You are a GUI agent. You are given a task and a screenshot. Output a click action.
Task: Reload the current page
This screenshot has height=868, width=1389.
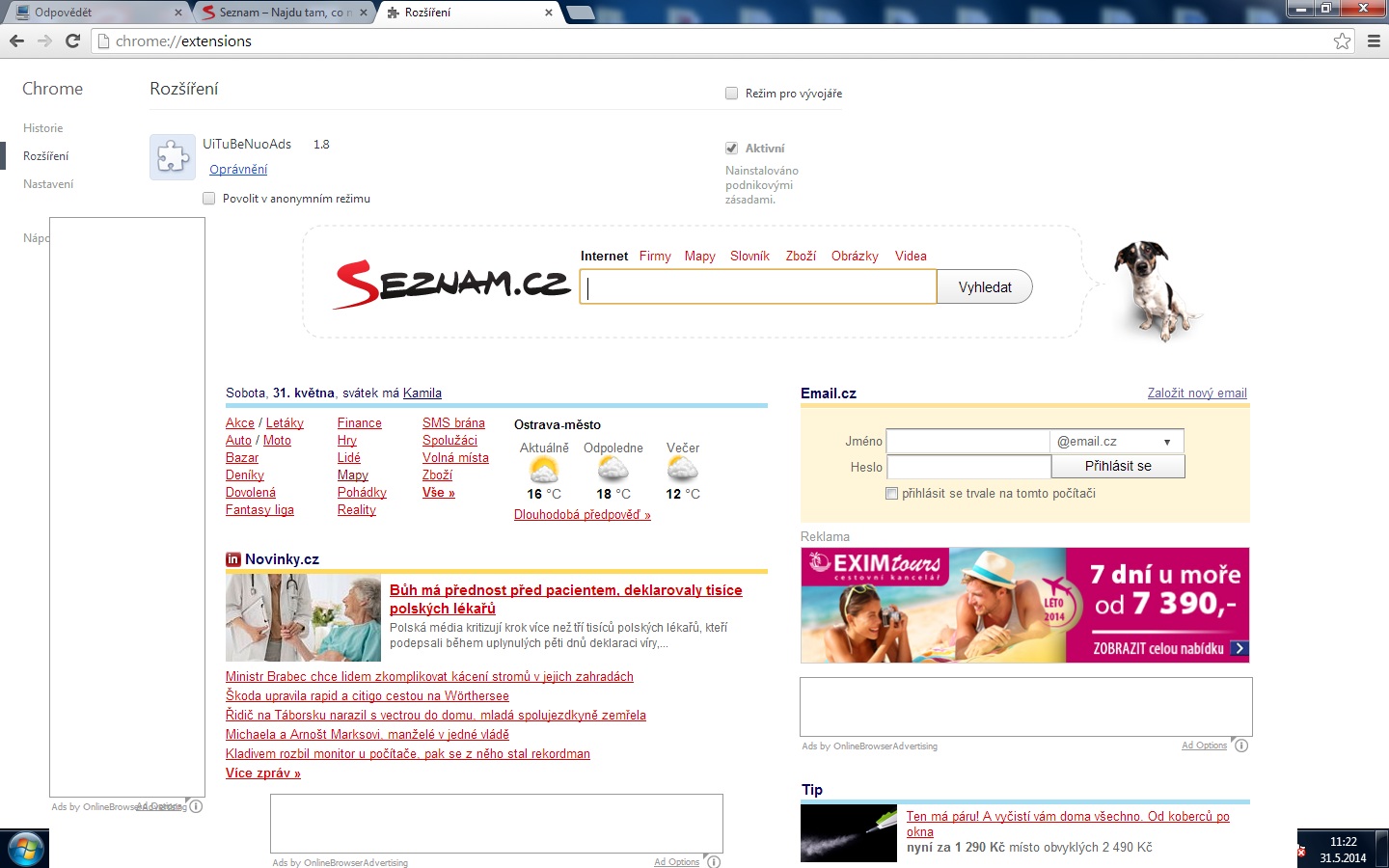click(72, 41)
